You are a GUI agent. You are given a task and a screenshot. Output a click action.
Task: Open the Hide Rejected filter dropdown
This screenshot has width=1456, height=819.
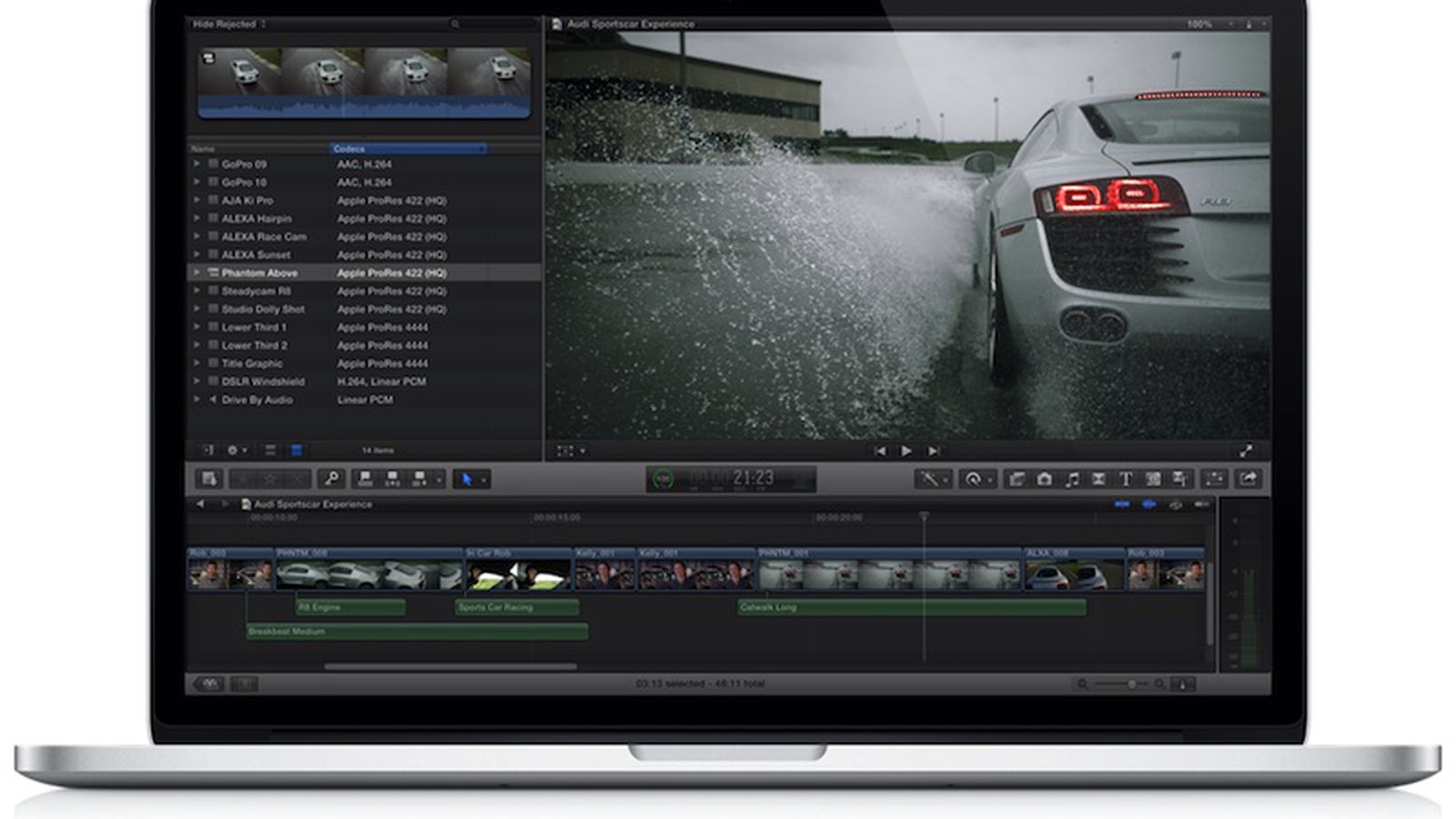pos(229,24)
